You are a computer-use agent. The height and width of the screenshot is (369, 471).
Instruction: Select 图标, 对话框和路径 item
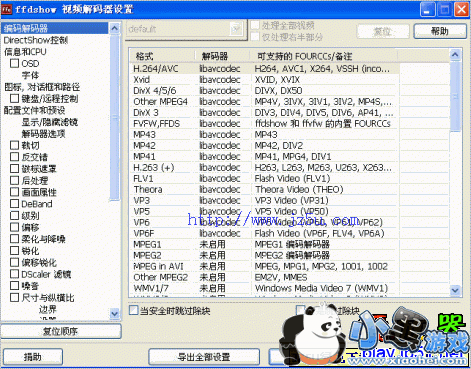pyautogui.click(x=42, y=87)
